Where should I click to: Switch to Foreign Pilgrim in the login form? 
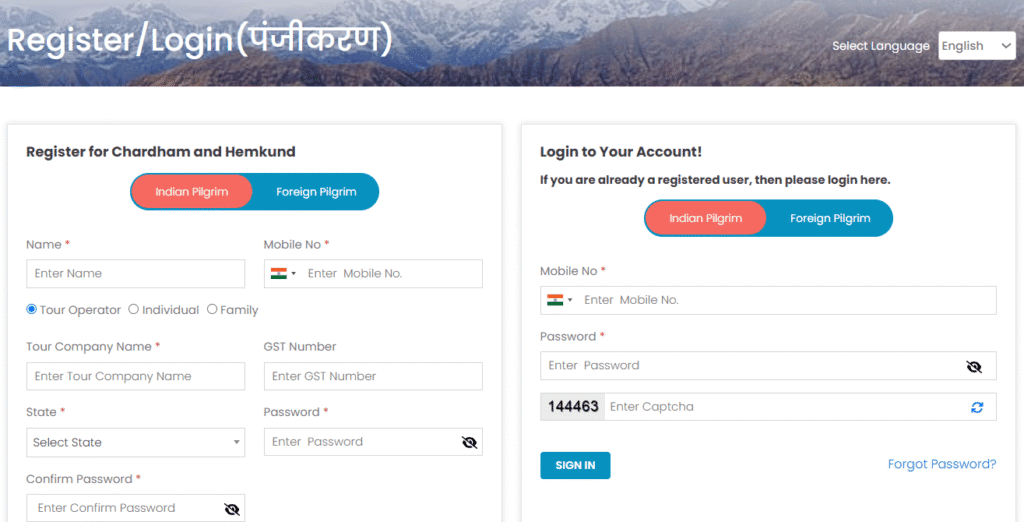click(830, 218)
